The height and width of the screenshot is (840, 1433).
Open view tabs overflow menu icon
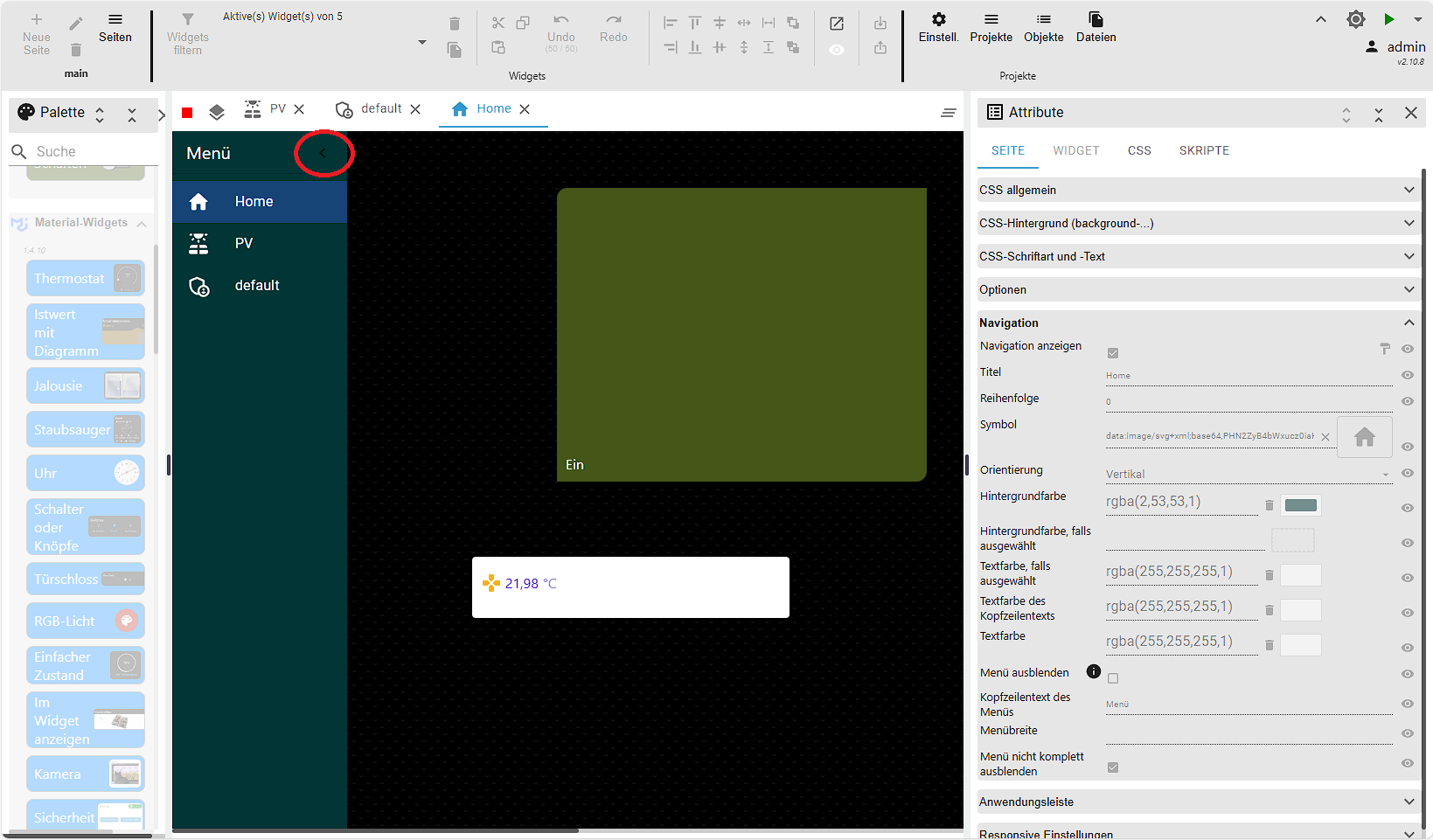(949, 113)
